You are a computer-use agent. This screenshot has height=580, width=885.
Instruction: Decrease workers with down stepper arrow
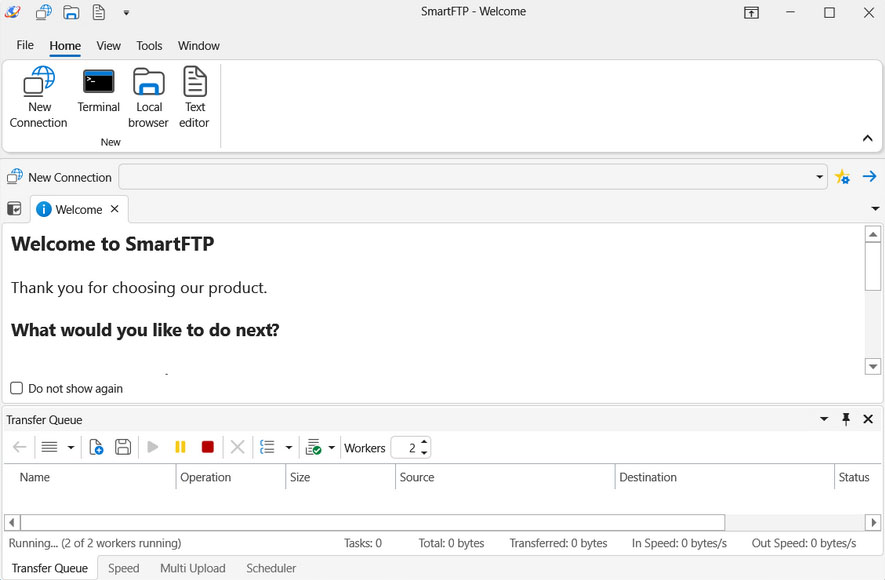click(x=424, y=453)
